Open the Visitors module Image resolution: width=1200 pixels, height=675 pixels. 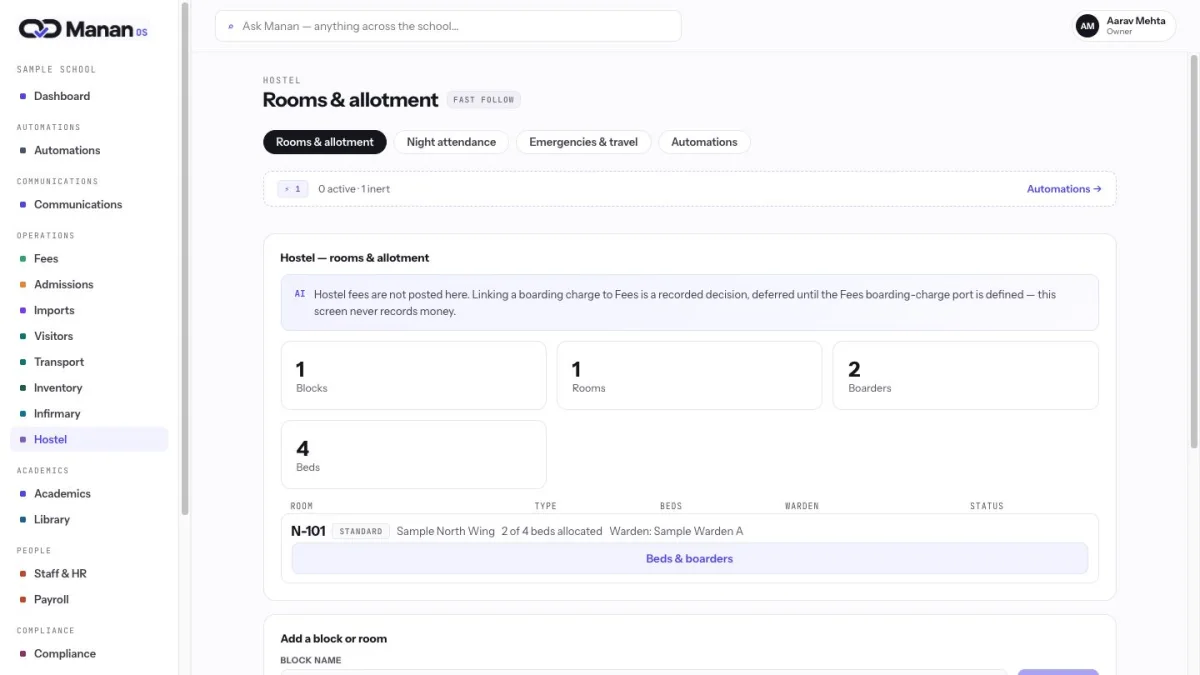tap(89, 336)
